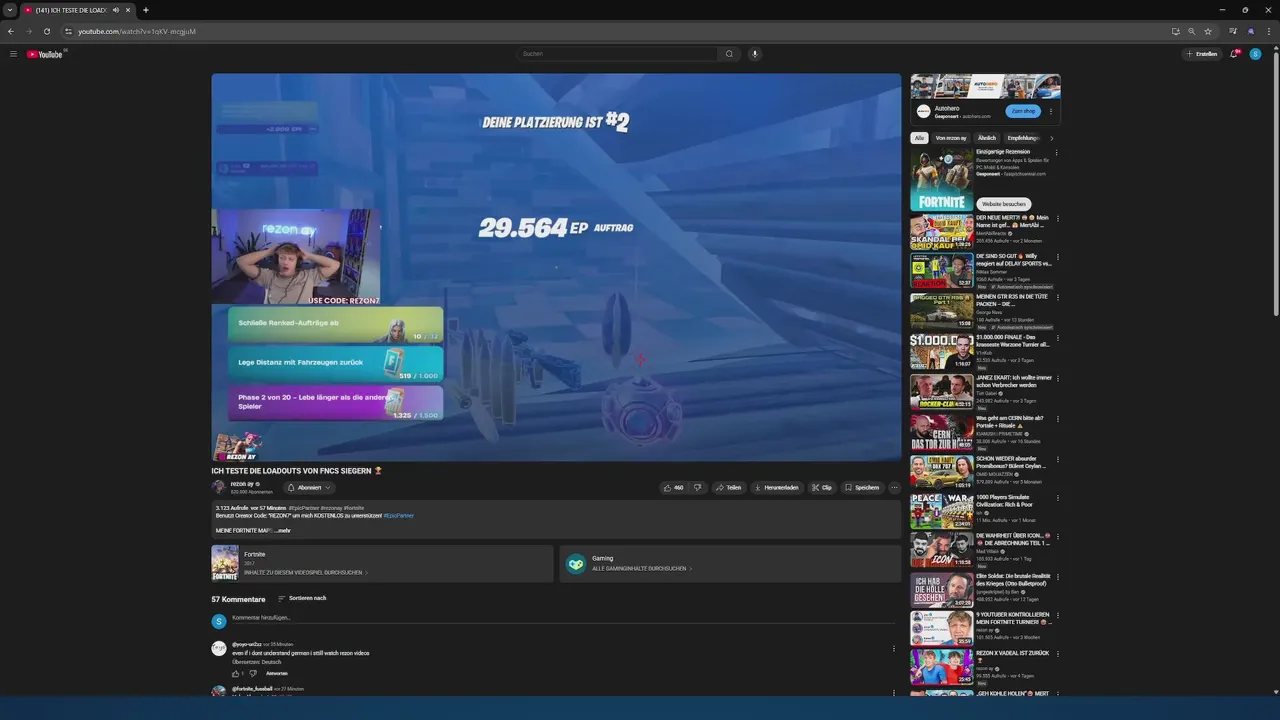Open the #EpicPartner hashtag link
Viewport: 1280px width, 720px height.
pos(398,516)
